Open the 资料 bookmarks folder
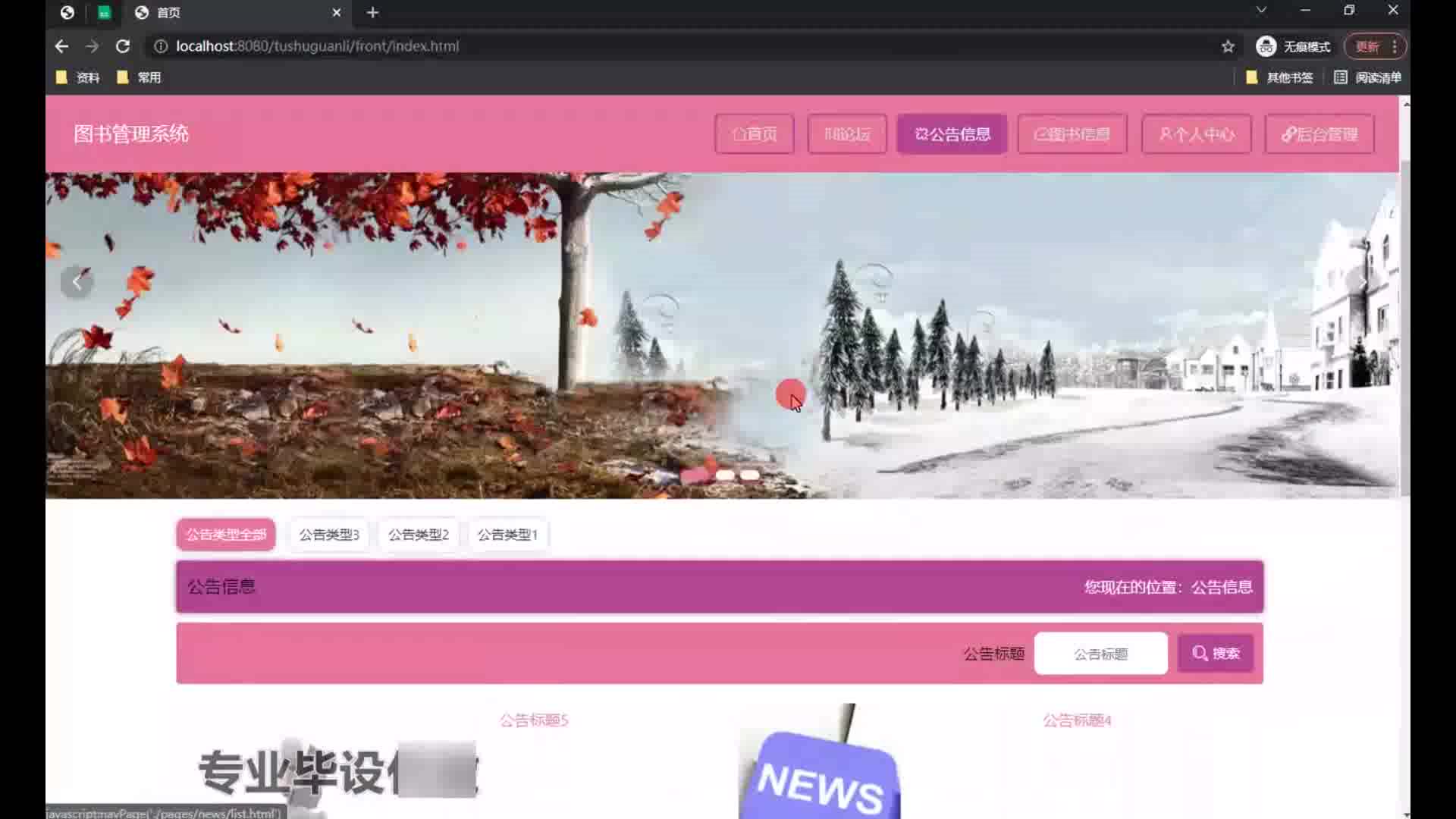The image size is (1456, 819). click(x=78, y=77)
